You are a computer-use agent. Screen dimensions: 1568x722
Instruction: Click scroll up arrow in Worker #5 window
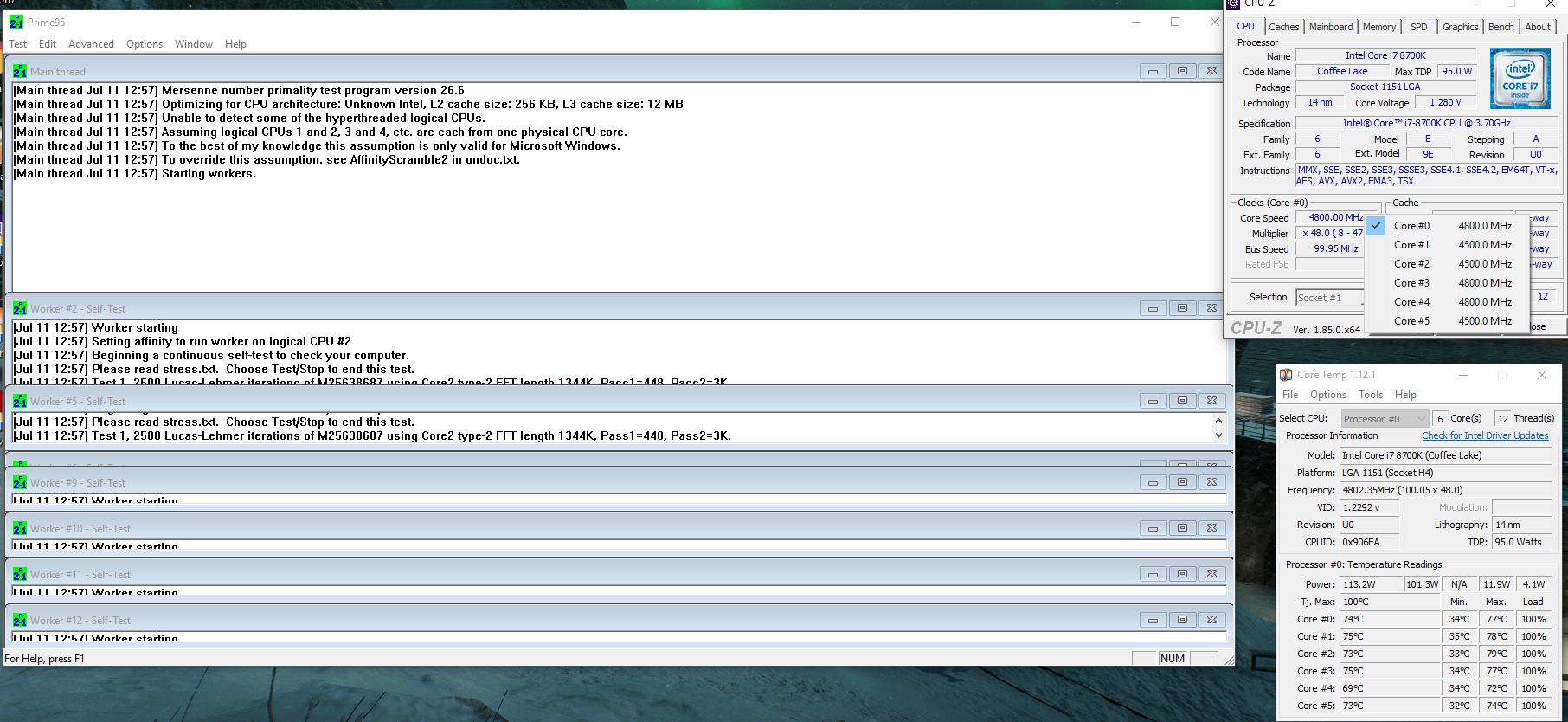[x=1218, y=421]
